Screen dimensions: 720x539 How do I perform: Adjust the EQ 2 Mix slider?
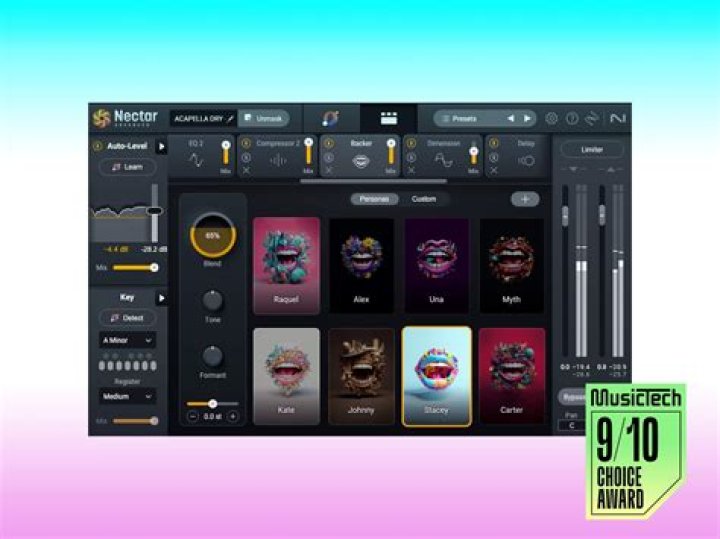225,154
